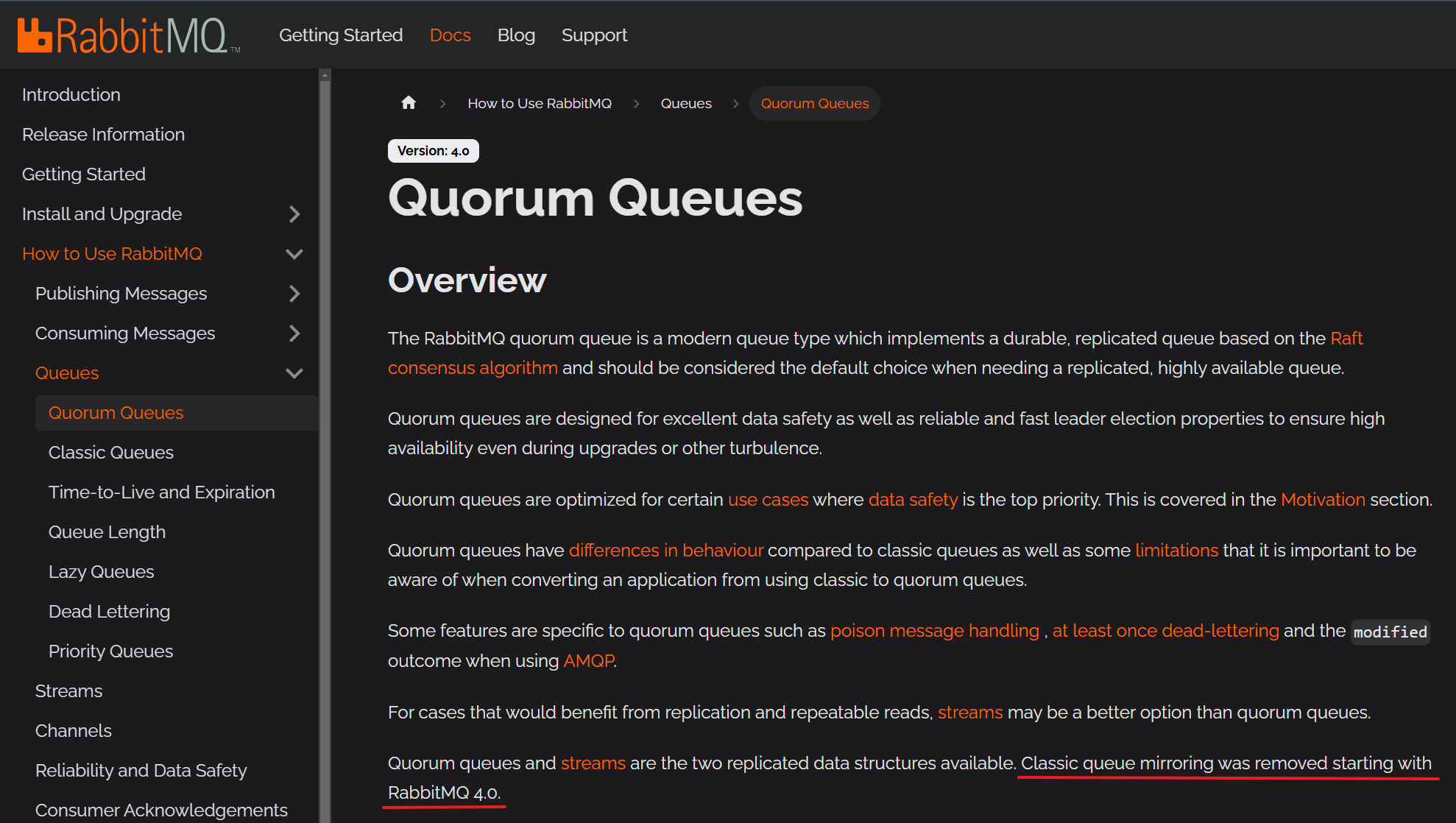1456x823 pixels.
Task: Open Support in top navigation
Action: [x=594, y=35]
